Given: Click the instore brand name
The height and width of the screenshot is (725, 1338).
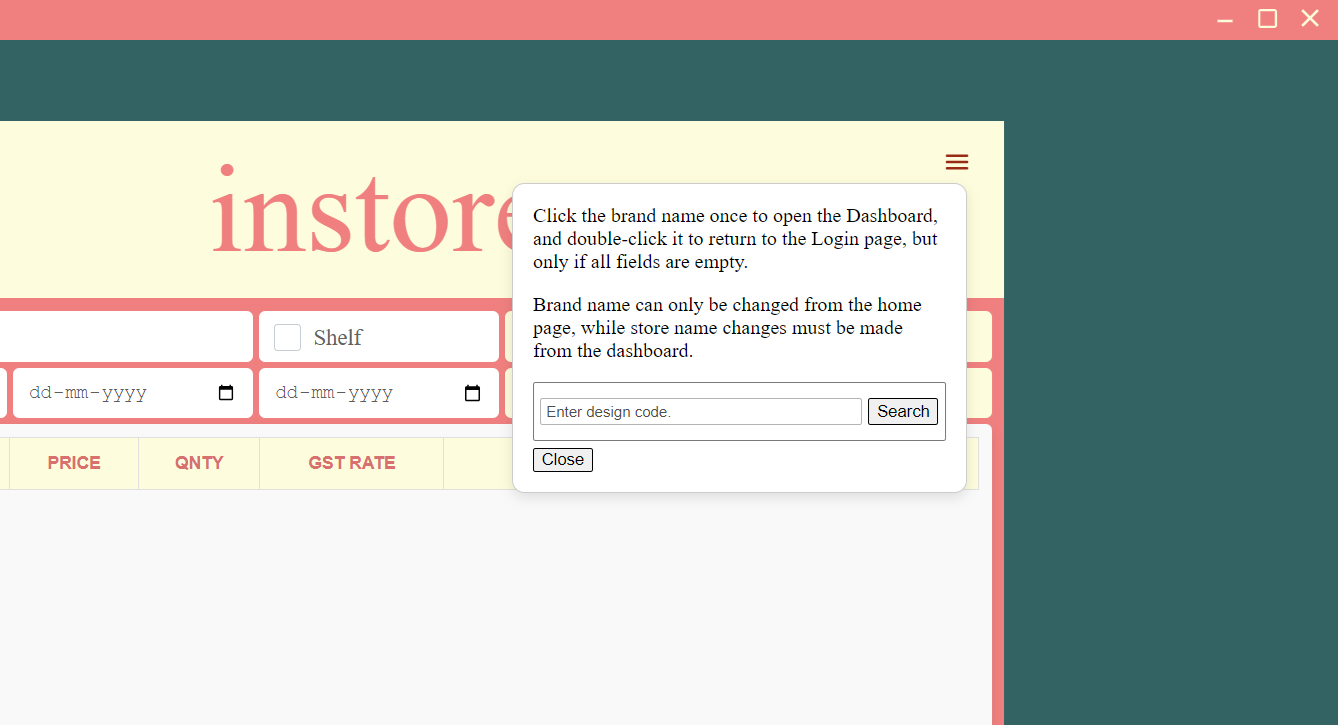Looking at the screenshot, I should [x=364, y=212].
